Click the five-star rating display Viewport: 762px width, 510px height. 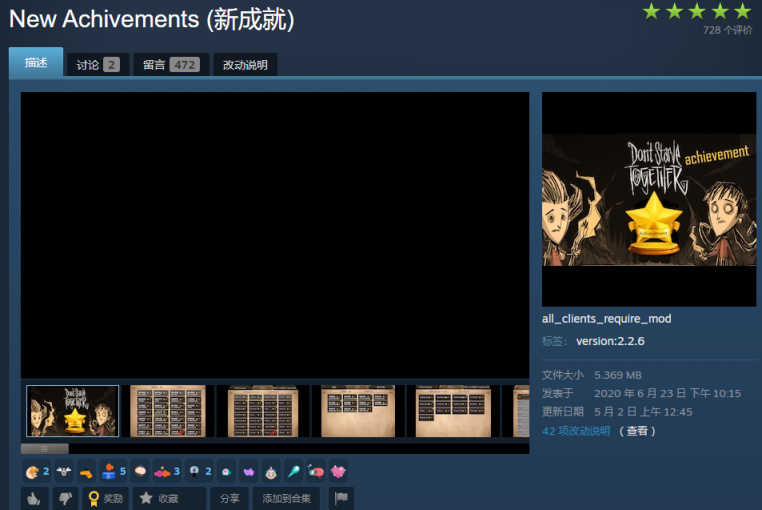coord(697,11)
